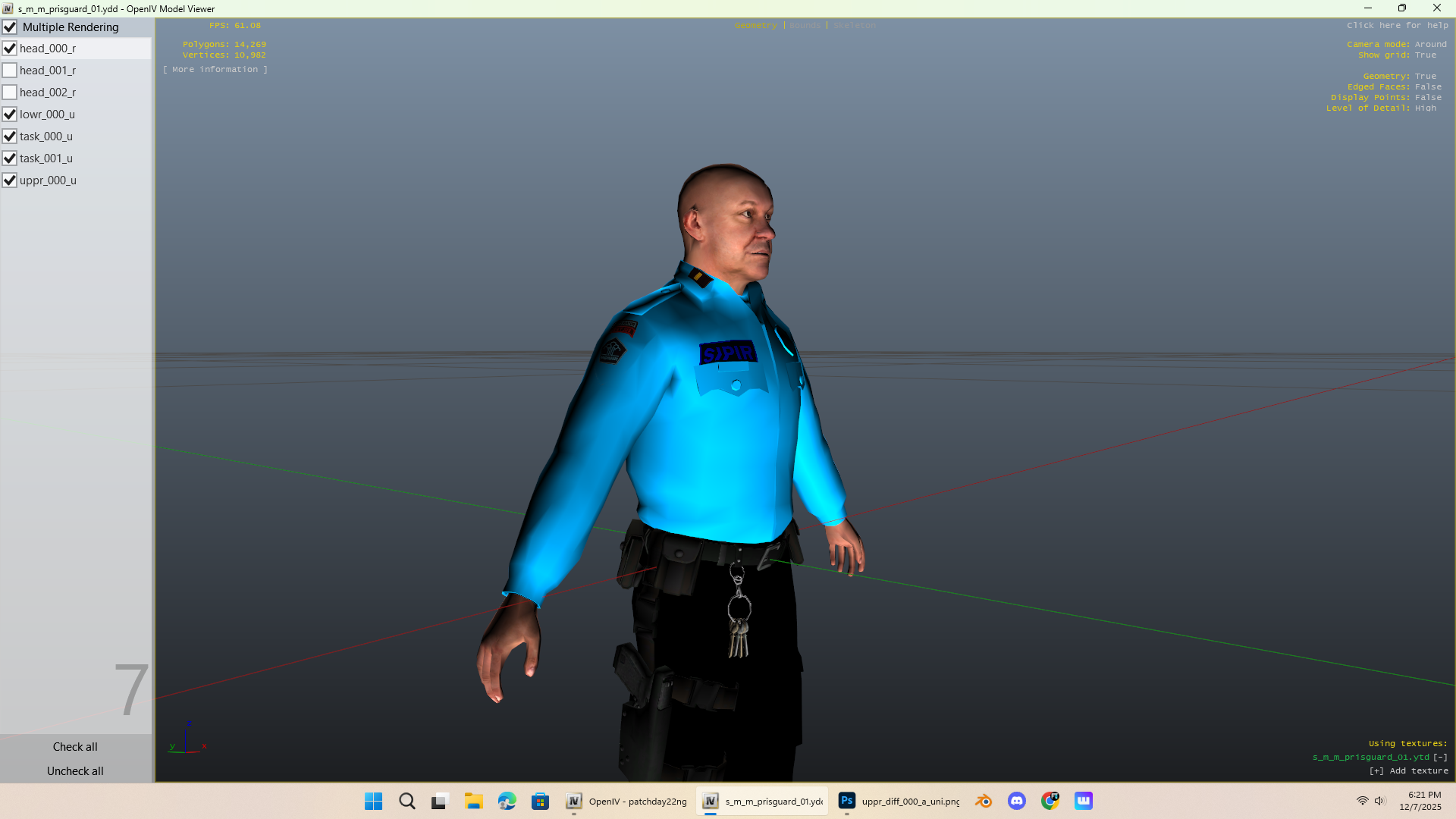The width and height of the screenshot is (1456, 819).
Task: Collapse s_m_m_prisguard_01.ytd texture entry
Action: [1440, 757]
